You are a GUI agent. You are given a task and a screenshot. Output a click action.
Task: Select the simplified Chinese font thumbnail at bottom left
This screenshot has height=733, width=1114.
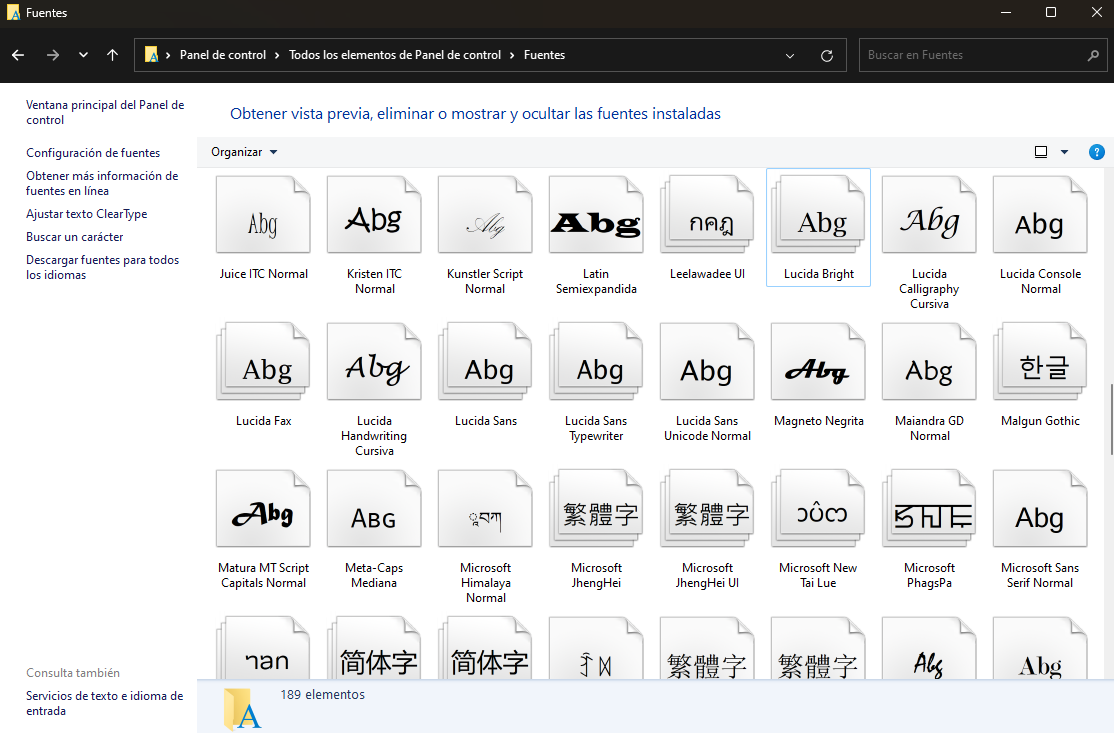374,648
